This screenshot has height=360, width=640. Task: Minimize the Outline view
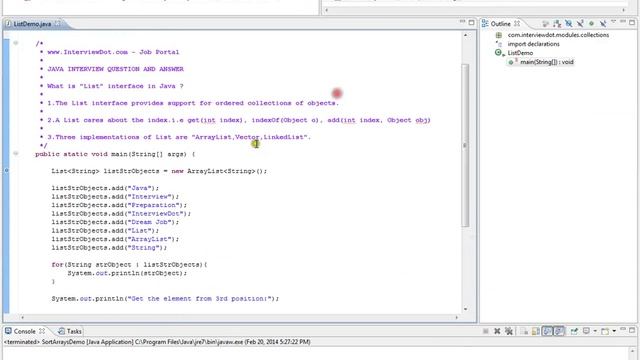coord(623,21)
